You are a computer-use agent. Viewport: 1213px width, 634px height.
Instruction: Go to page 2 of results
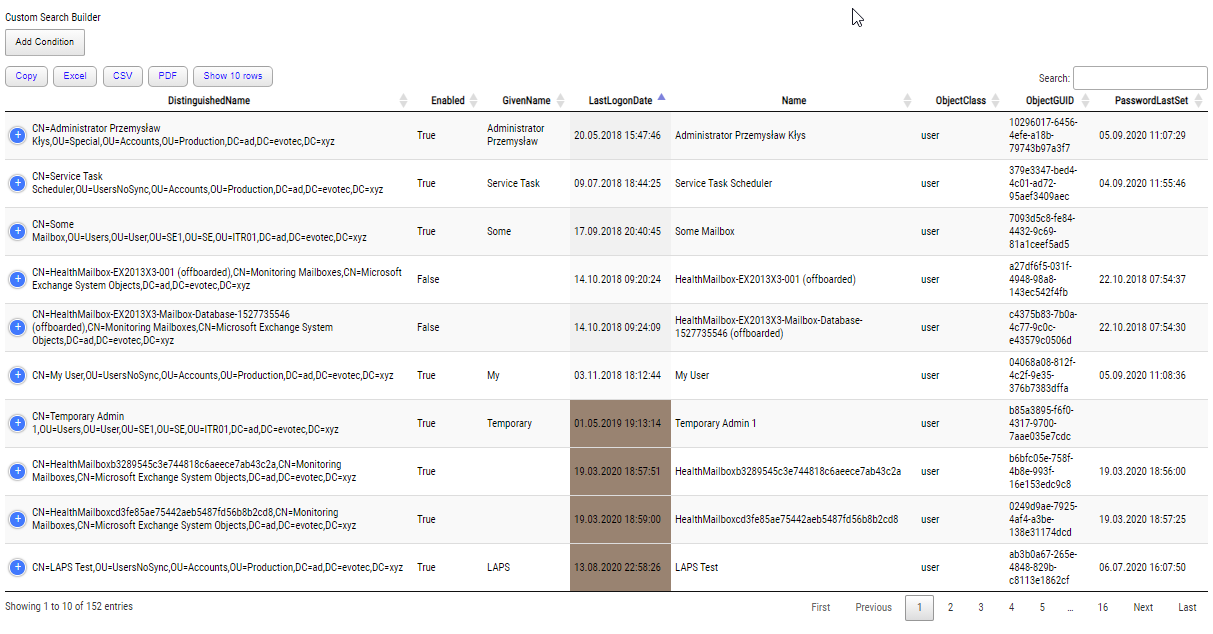949,607
